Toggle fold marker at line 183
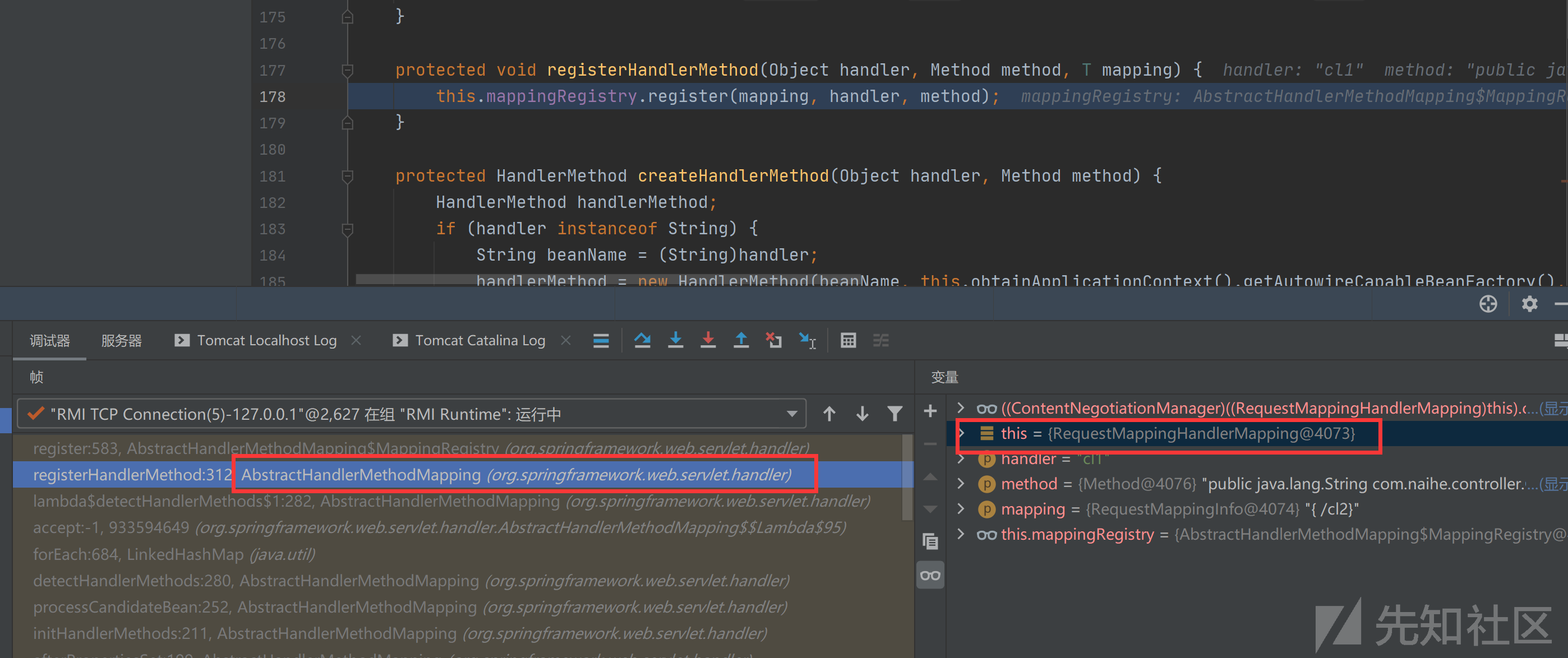1568x658 pixels. point(348,229)
